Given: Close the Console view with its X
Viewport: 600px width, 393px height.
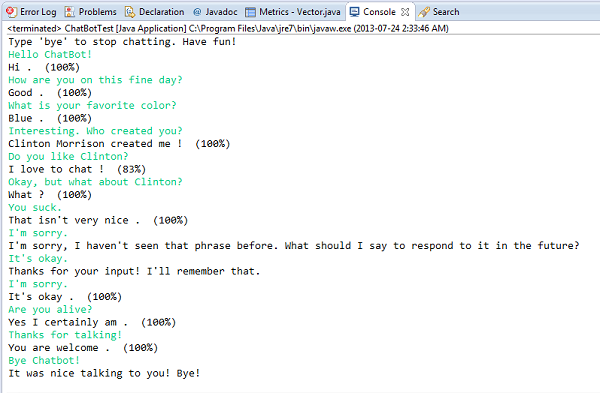Looking at the screenshot, I should tap(405, 12).
